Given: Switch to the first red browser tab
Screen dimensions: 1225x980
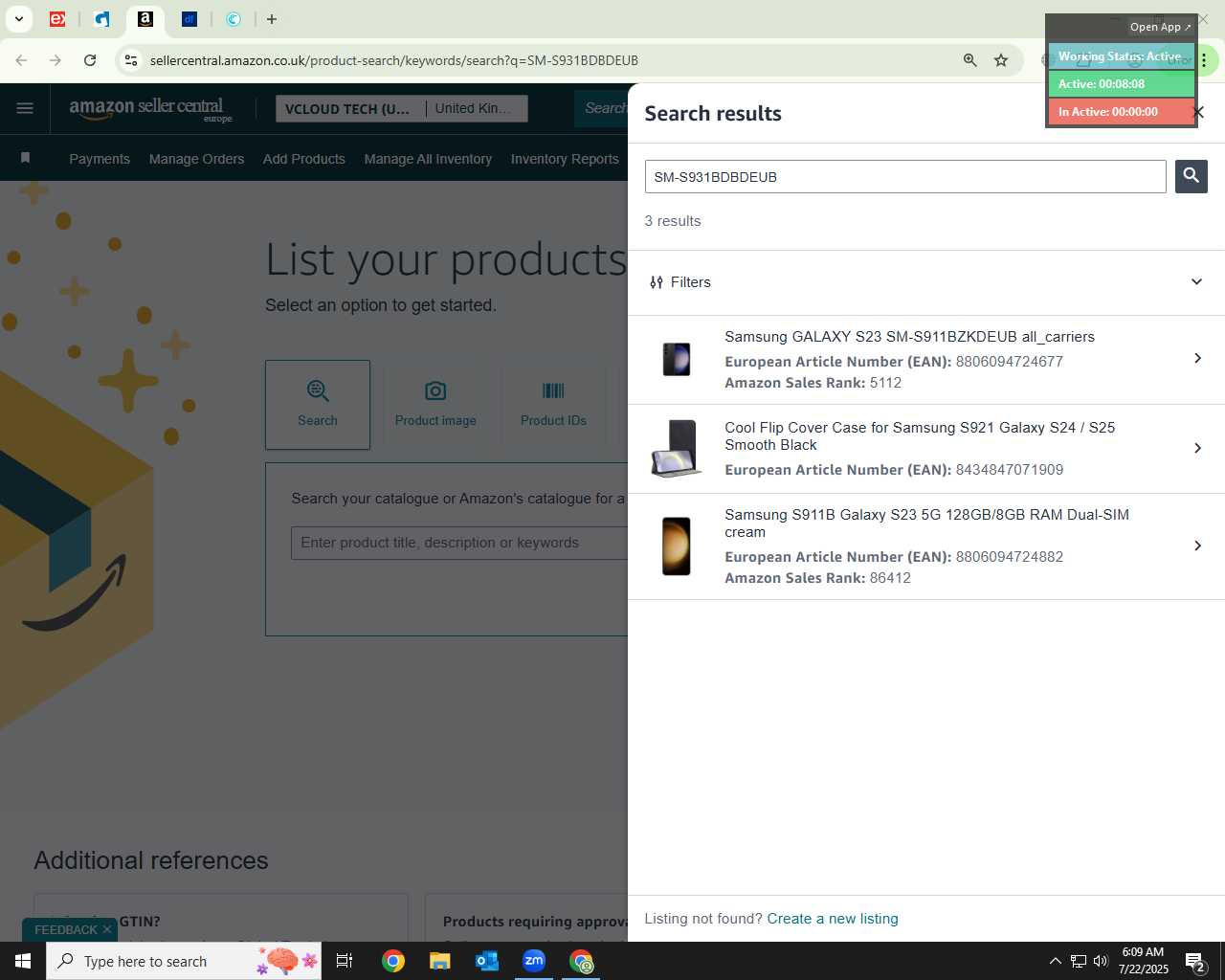Looking at the screenshot, I should click(x=57, y=19).
